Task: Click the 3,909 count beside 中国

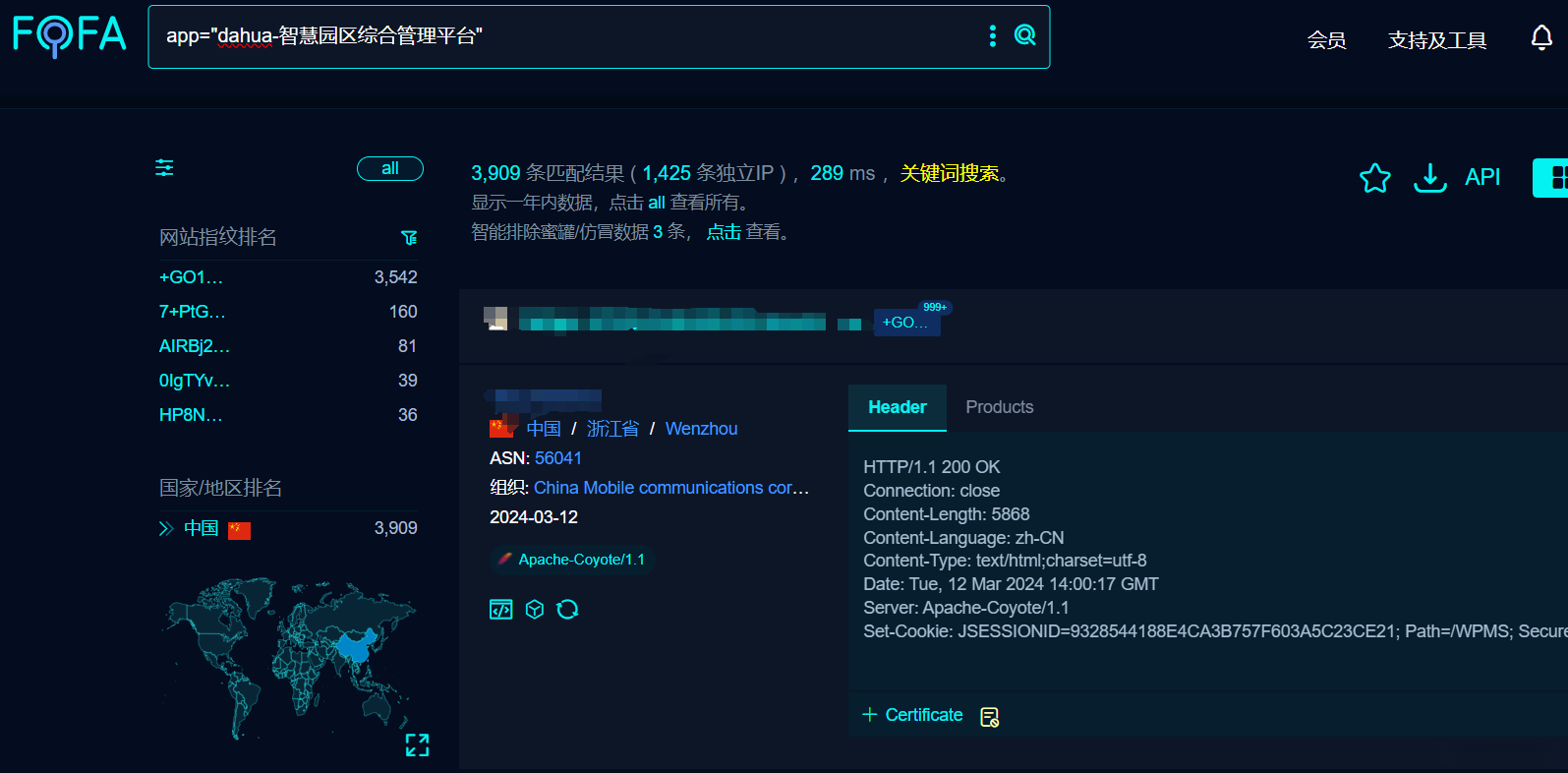Action: pos(396,528)
